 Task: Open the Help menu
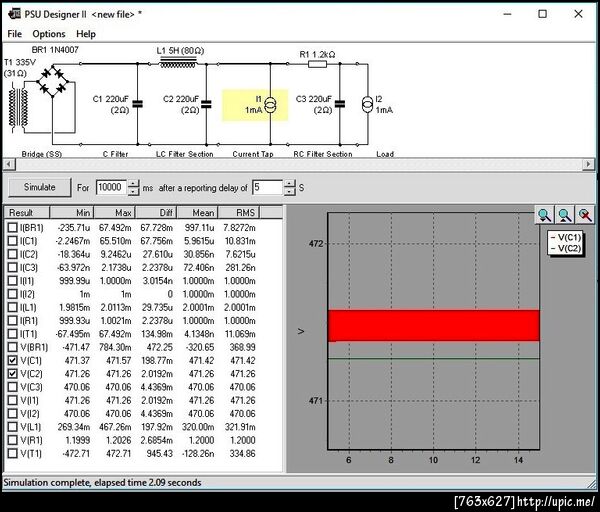[86, 34]
